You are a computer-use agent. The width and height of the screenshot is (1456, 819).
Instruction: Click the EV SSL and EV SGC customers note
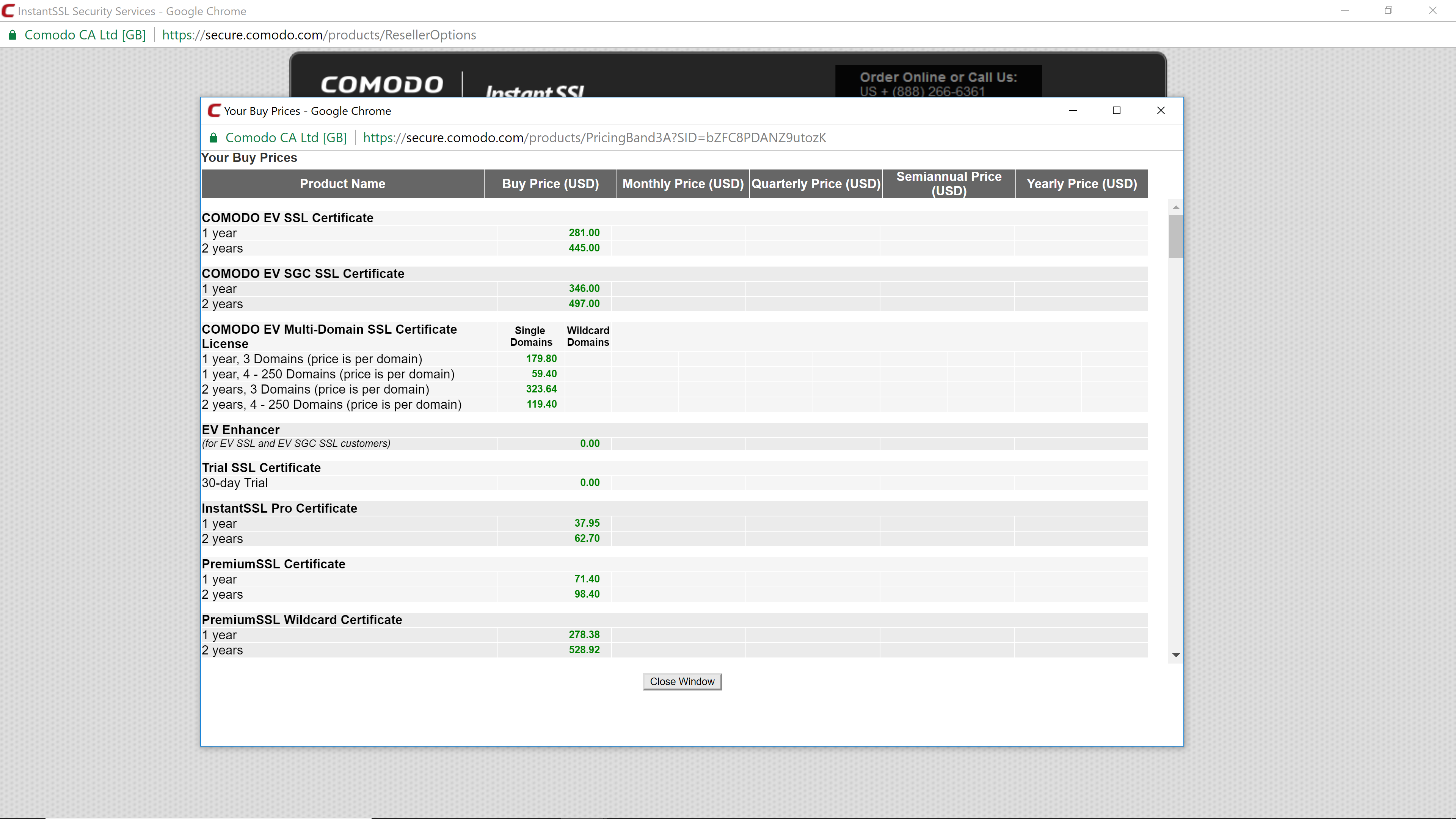[296, 444]
